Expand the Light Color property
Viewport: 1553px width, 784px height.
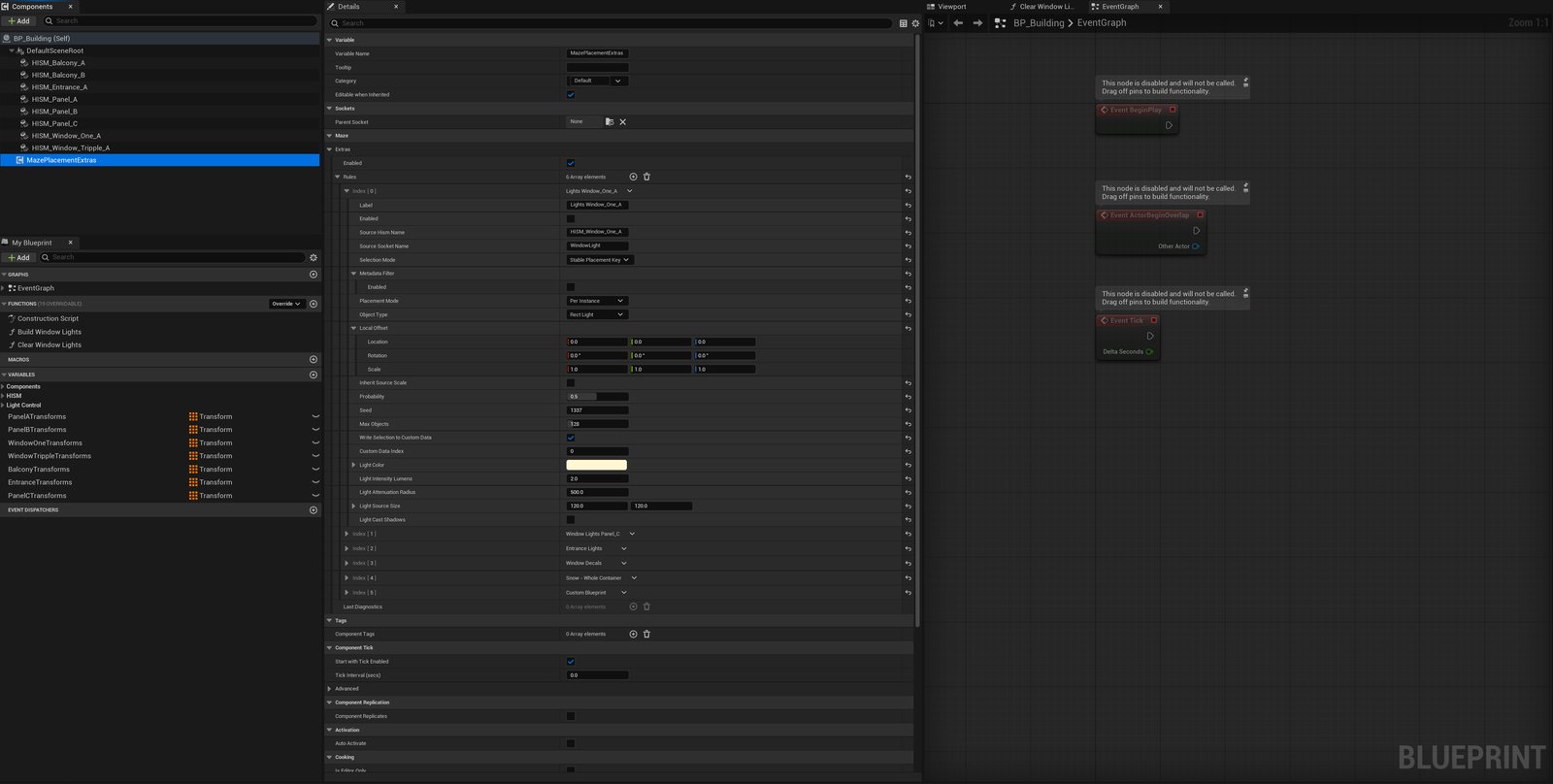pos(353,466)
